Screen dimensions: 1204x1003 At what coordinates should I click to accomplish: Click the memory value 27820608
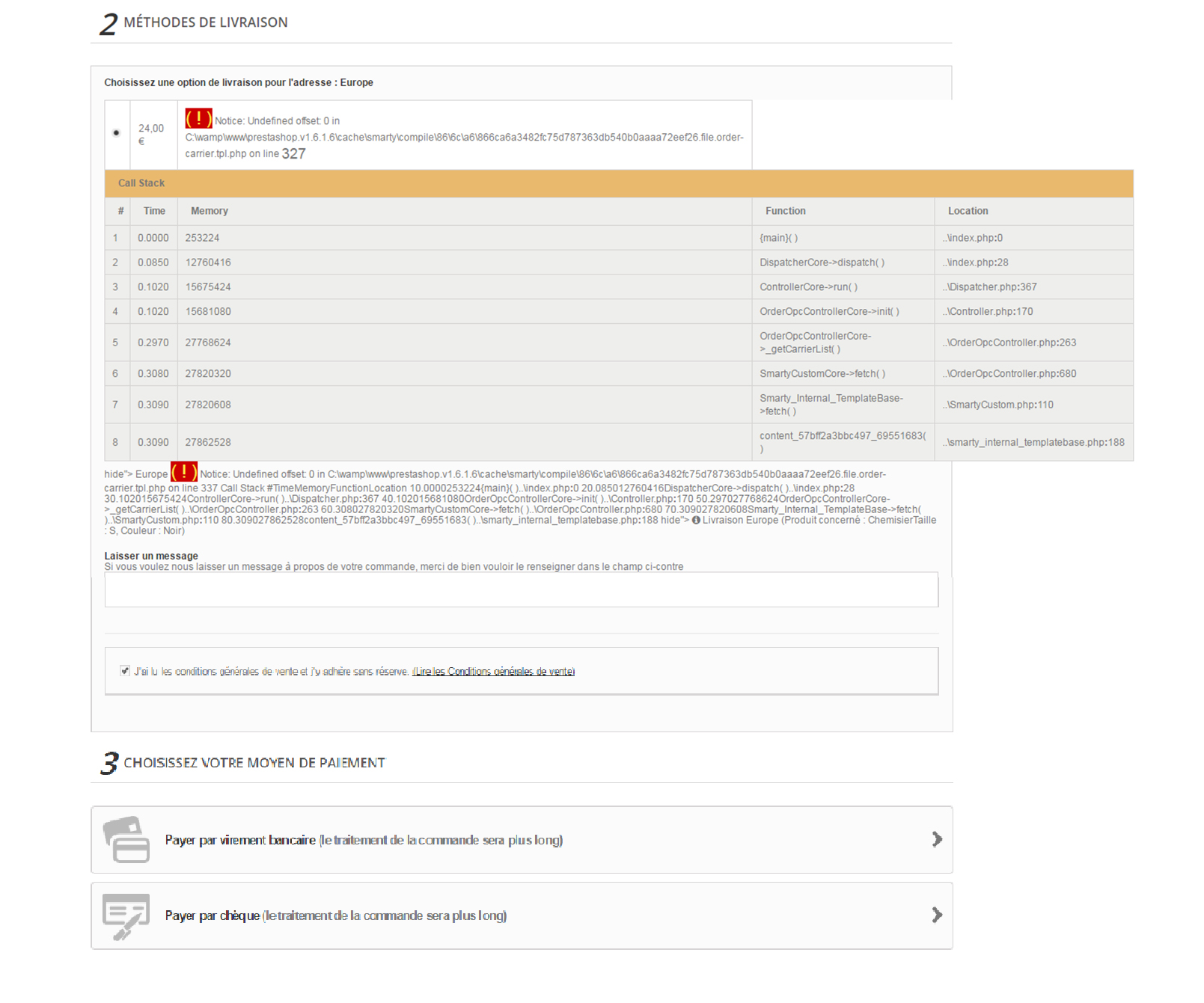click(208, 405)
